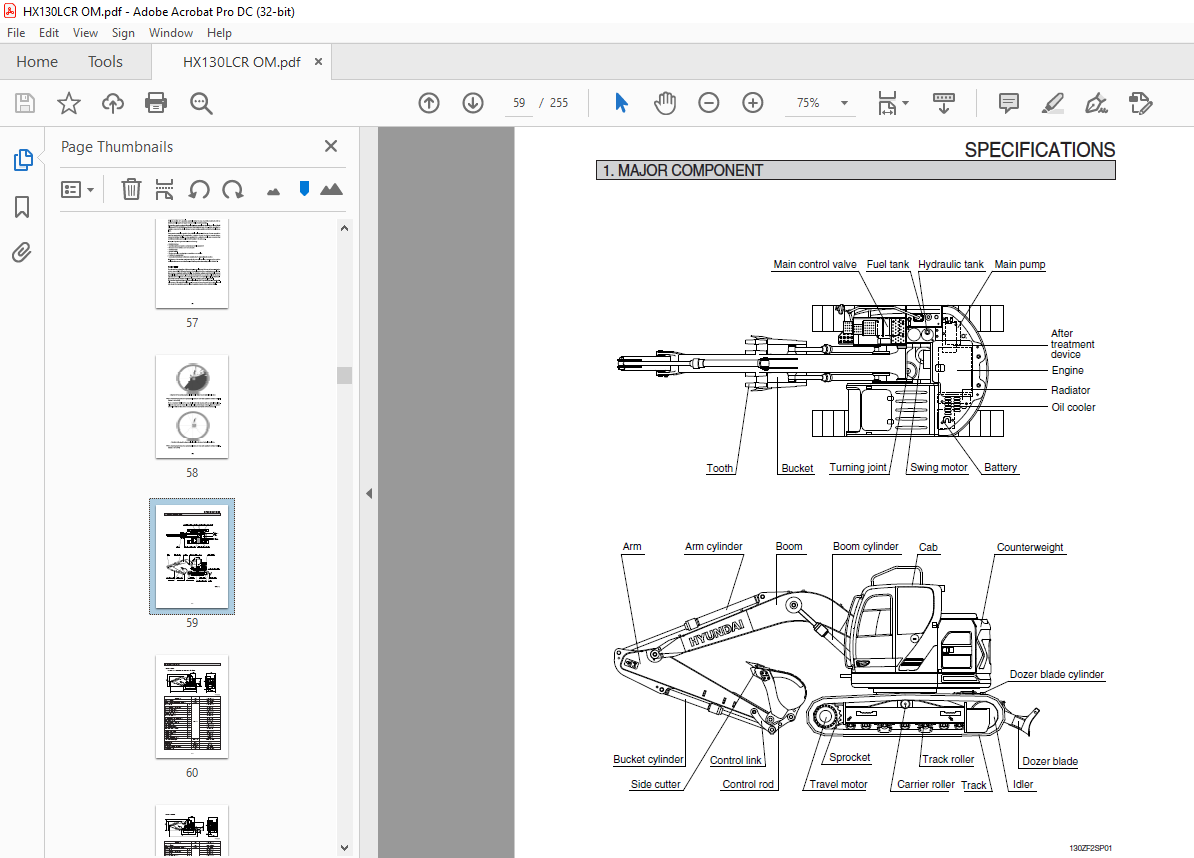
Task: Add a comment sticky note
Action: click(1009, 103)
